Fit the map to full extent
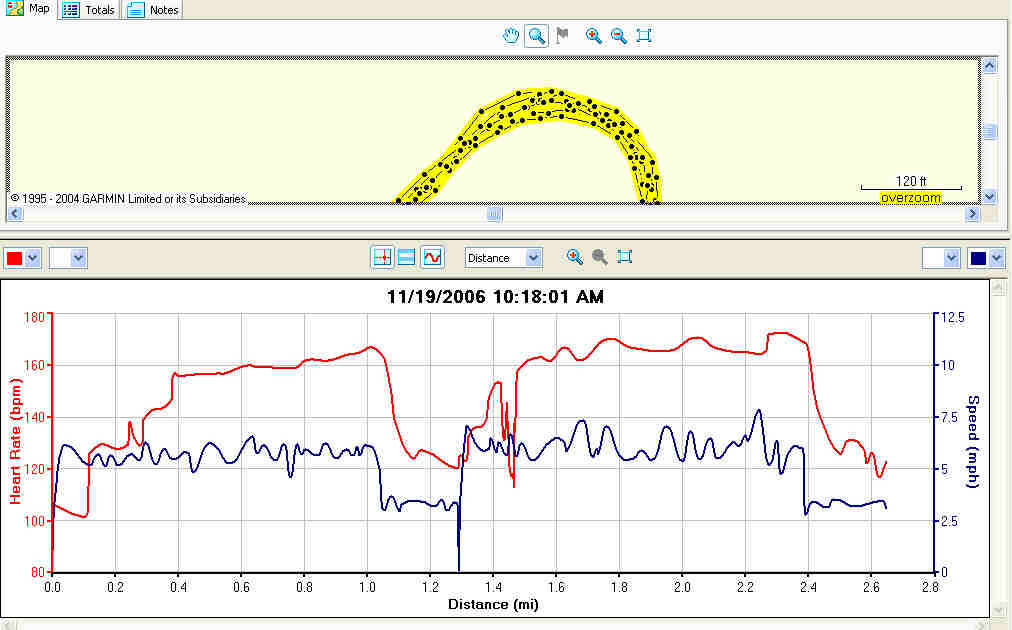The height and width of the screenshot is (630, 1012). click(x=644, y=36)
